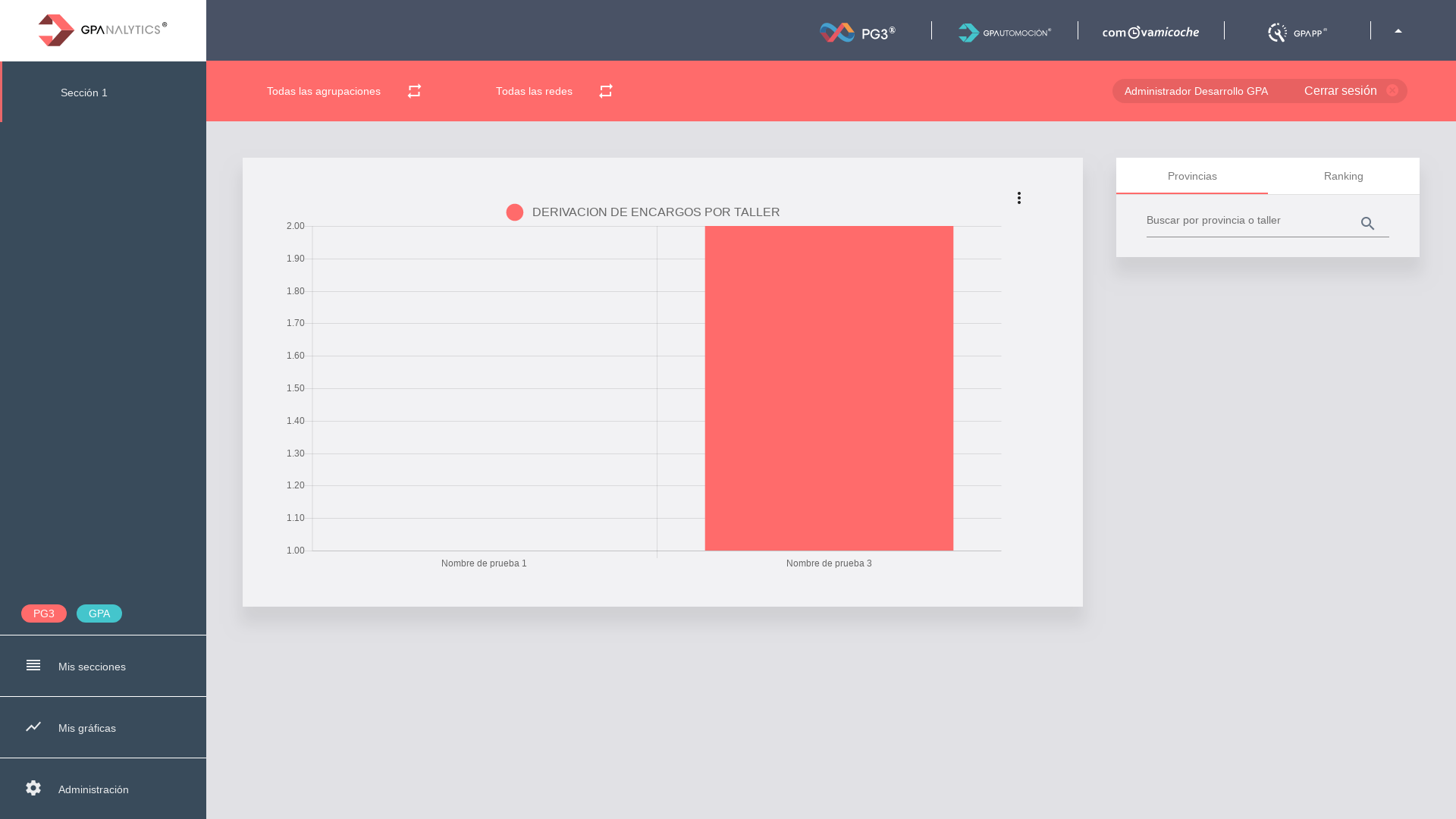The image size is (1456, 819).
Task: Toggle the GPA filter chip
Action: pos(99,613)
